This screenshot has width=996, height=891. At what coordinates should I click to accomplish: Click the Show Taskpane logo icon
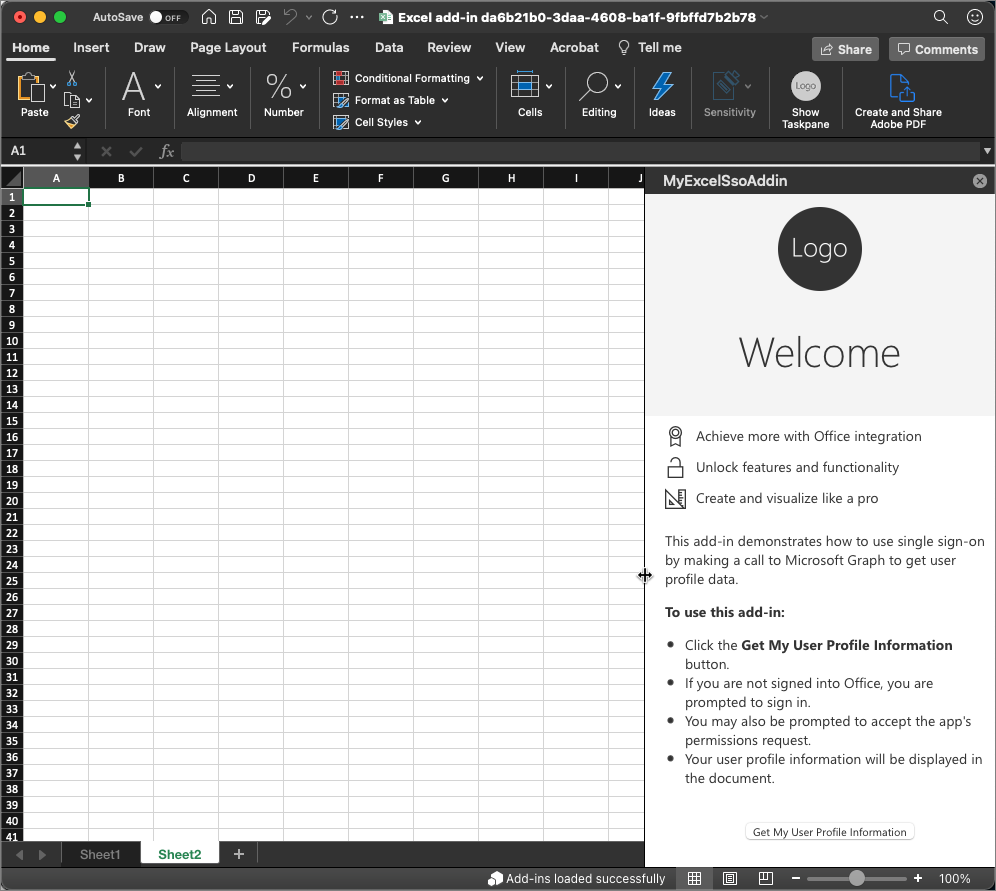(805, 86)
